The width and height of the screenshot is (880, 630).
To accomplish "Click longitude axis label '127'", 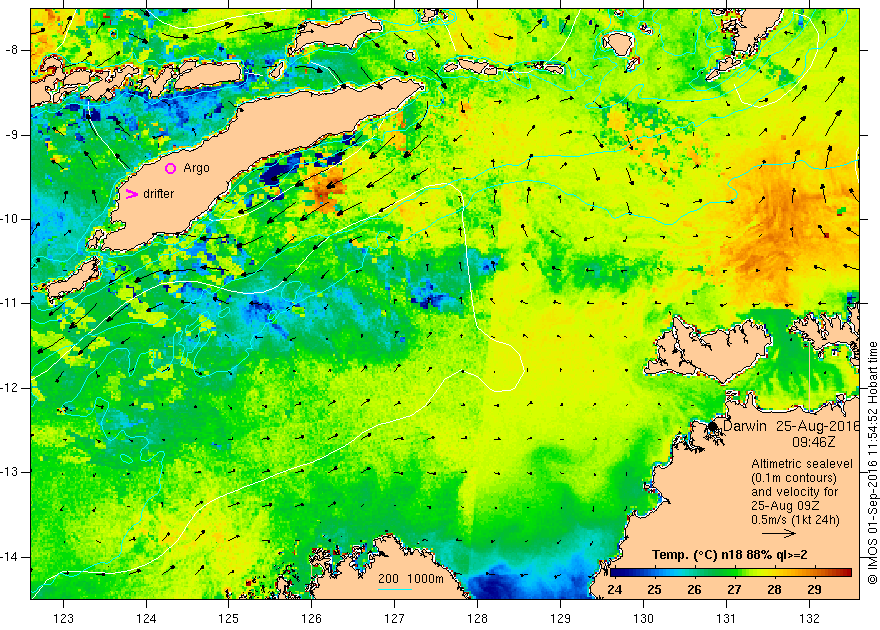I will tap(395, 618).
